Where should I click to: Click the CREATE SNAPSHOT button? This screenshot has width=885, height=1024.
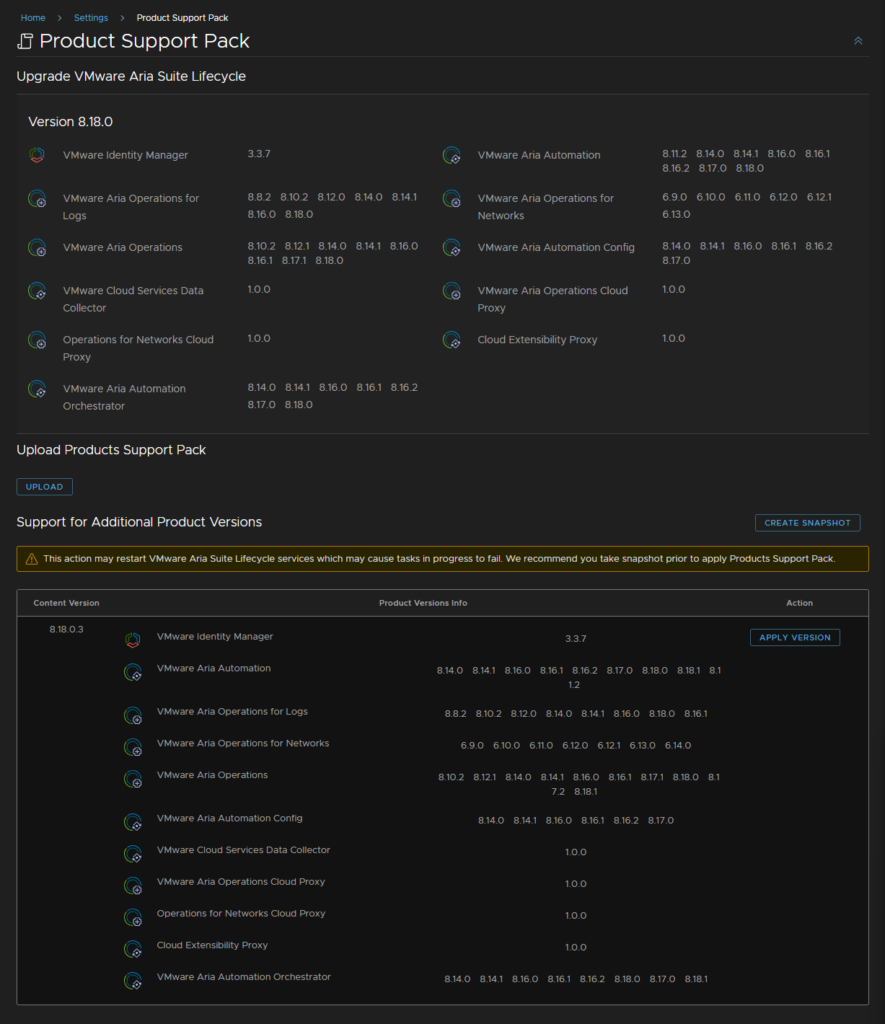pos(807,522)
